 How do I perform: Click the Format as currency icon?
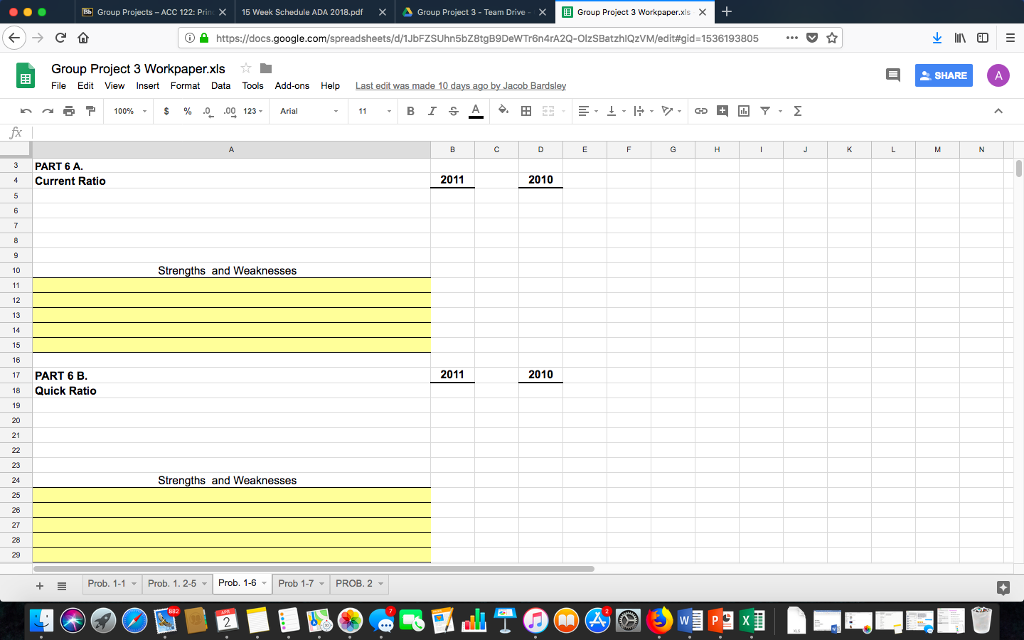[166, 111]
